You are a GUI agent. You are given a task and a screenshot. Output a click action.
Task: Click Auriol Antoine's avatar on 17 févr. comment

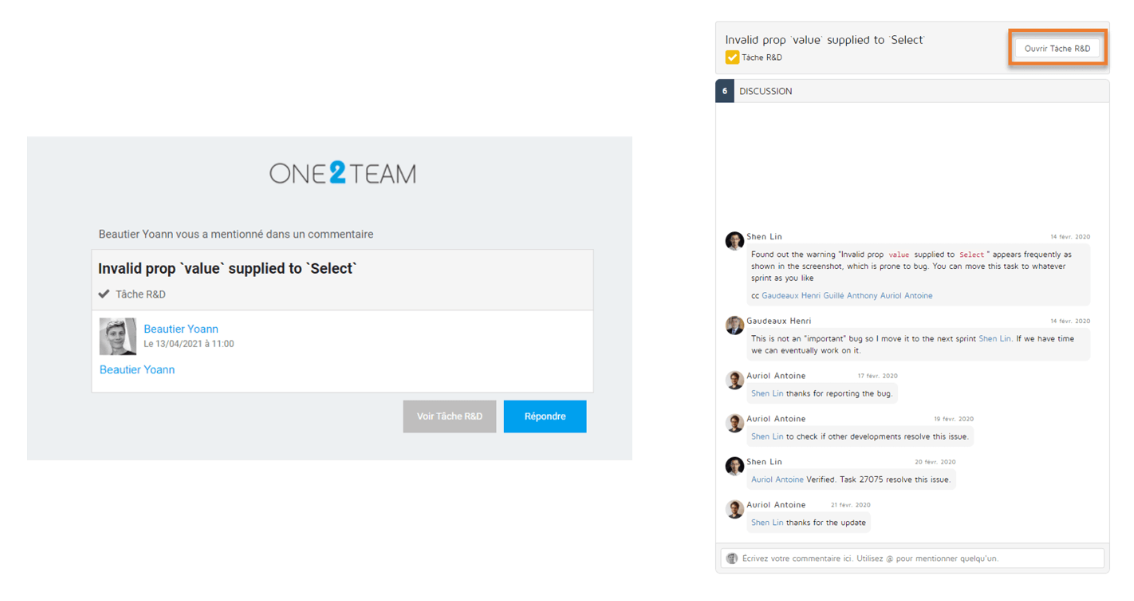click(734, 379)
